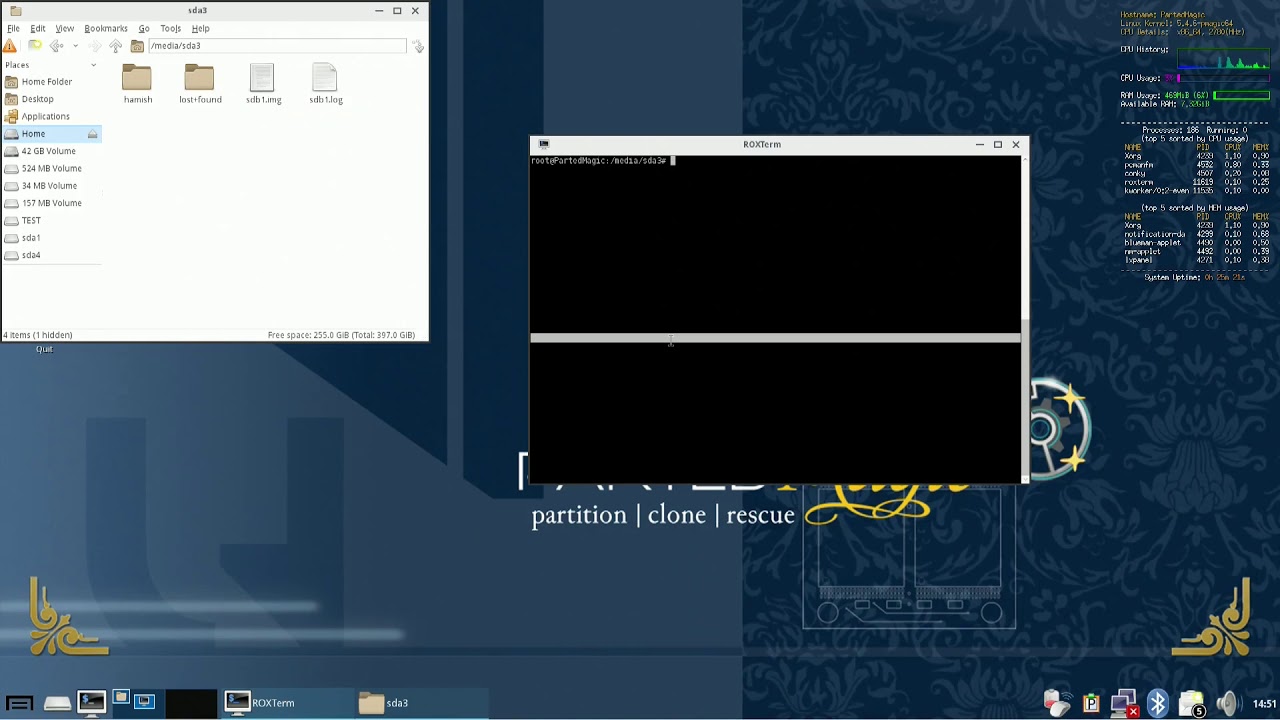Launch the drive icon in taskbar
The width and height of the screenshot is (1280, 720).
[57, 703]
